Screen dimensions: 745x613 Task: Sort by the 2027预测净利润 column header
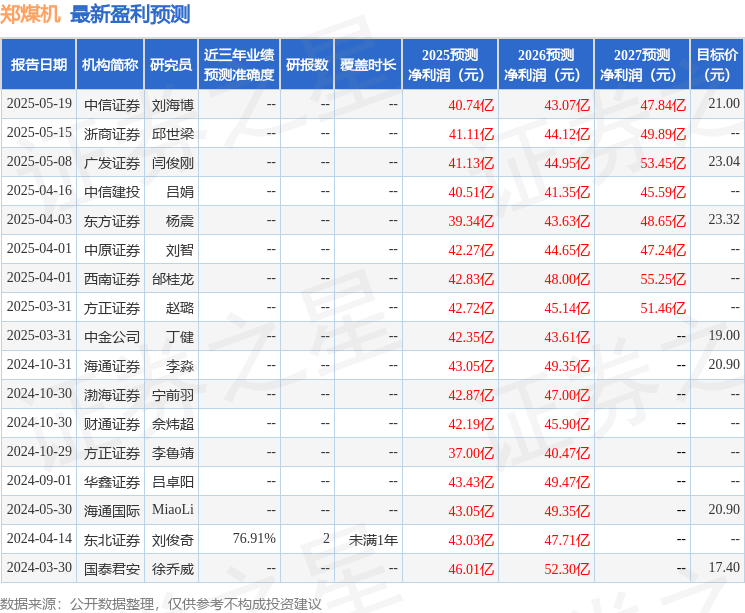tap(641, 65)
